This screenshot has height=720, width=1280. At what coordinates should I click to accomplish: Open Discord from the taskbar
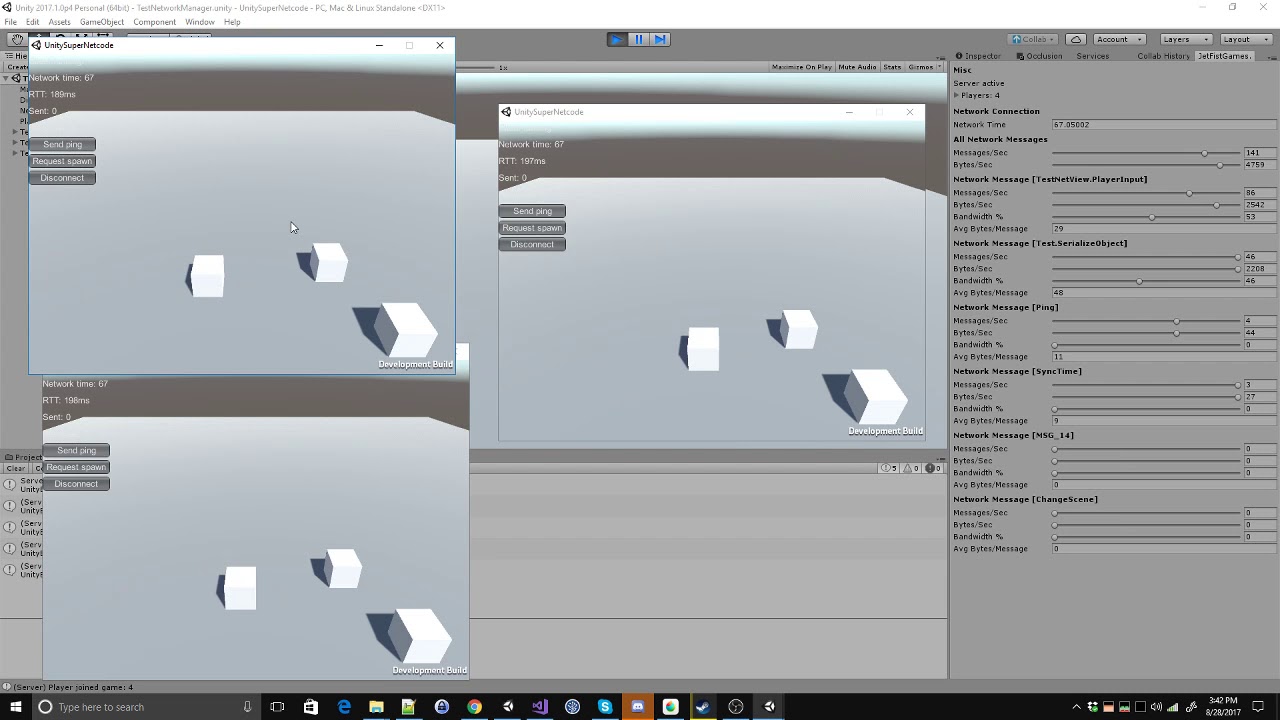pyautogui.click(x=638, y=707)
